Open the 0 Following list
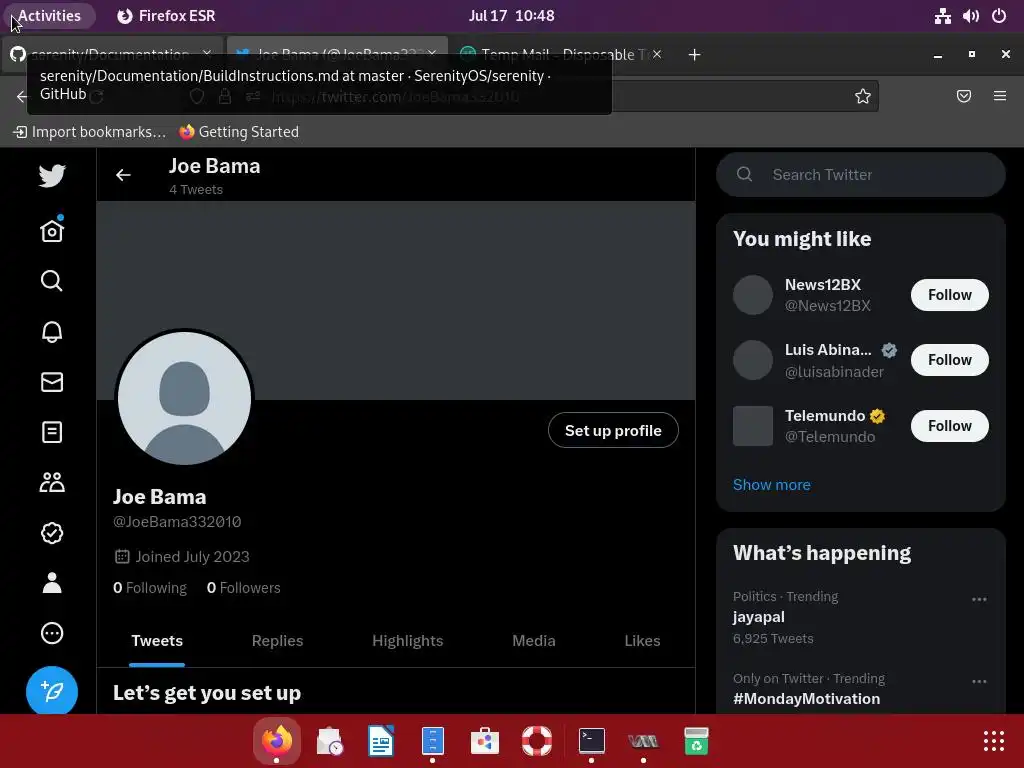1024x768 pixels. click(x=150, y=588)
